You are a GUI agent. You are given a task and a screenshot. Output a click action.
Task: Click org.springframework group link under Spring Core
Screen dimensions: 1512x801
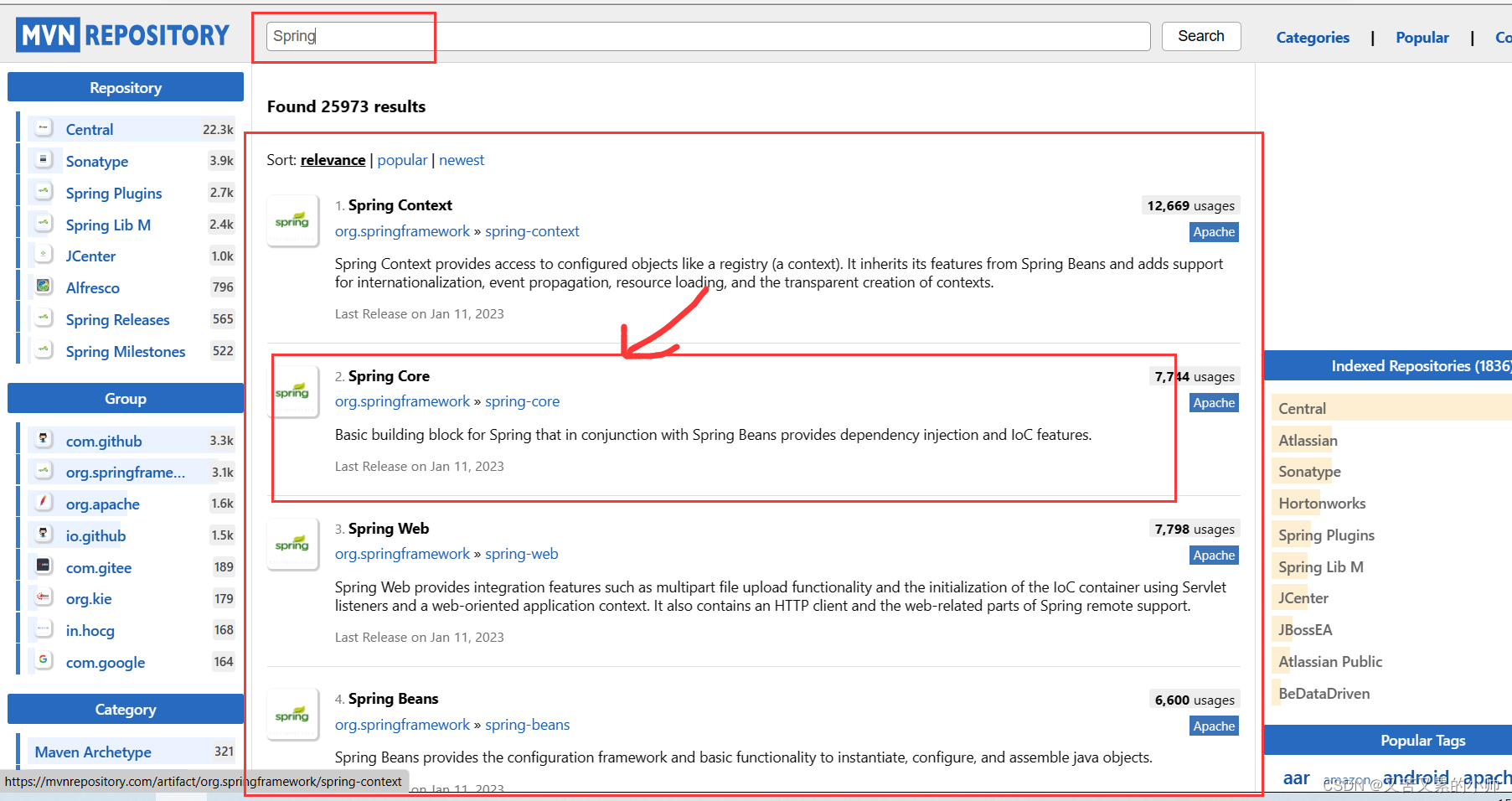click(x=402, y=401)
